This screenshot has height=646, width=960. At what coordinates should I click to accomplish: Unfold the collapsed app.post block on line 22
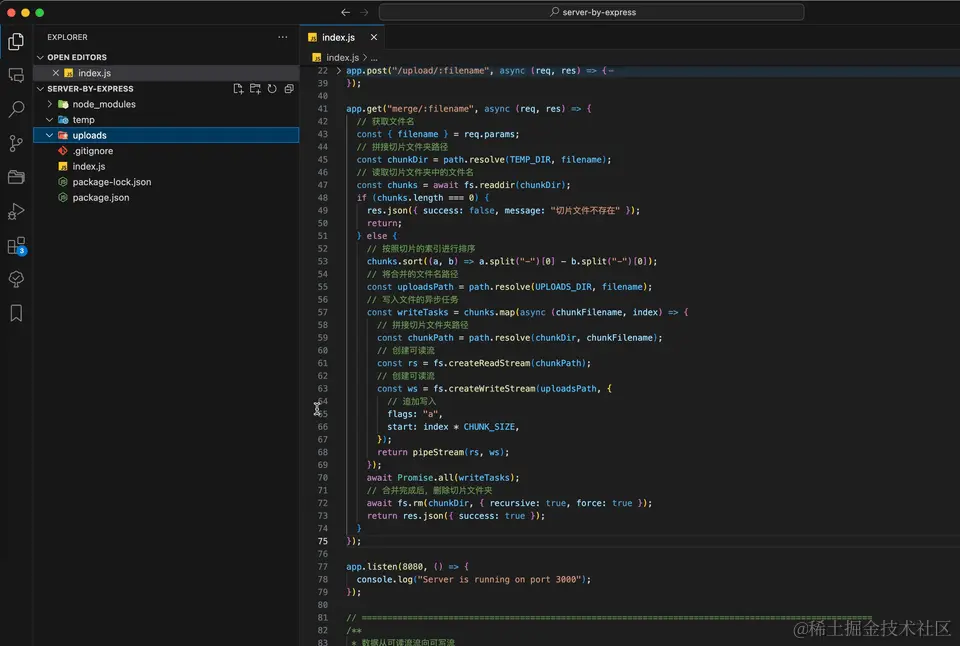[339, 71]
